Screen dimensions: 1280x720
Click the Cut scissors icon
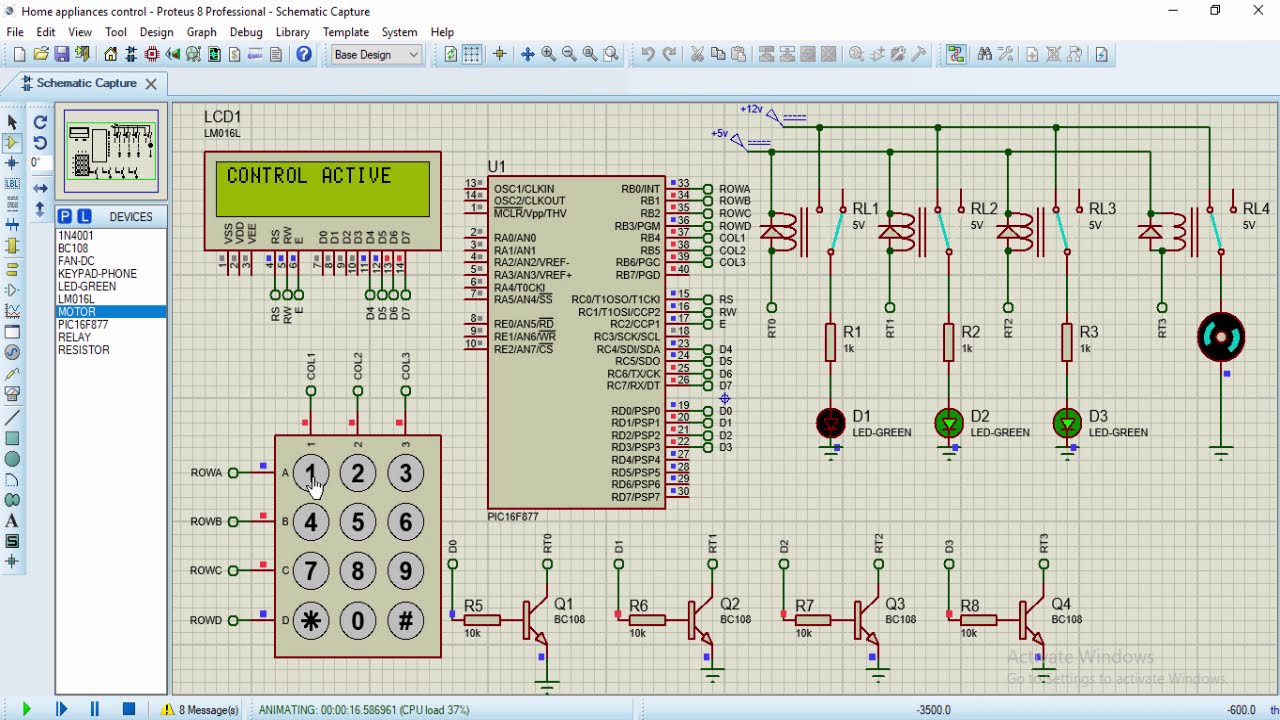697,54
